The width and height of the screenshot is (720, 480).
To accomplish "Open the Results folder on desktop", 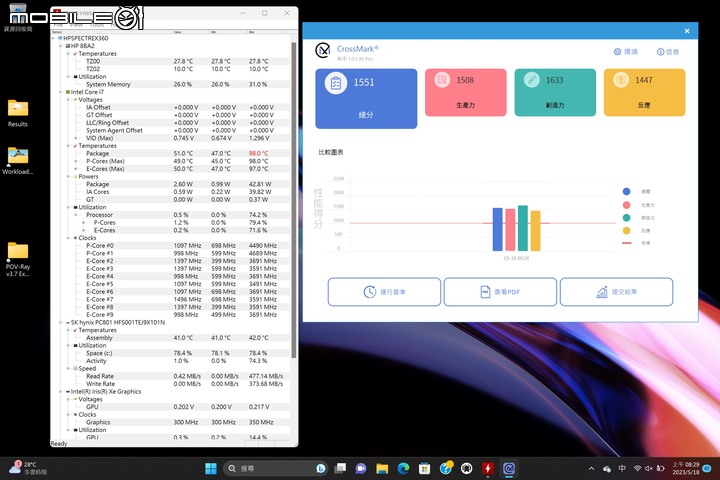I will coord(18,113).
